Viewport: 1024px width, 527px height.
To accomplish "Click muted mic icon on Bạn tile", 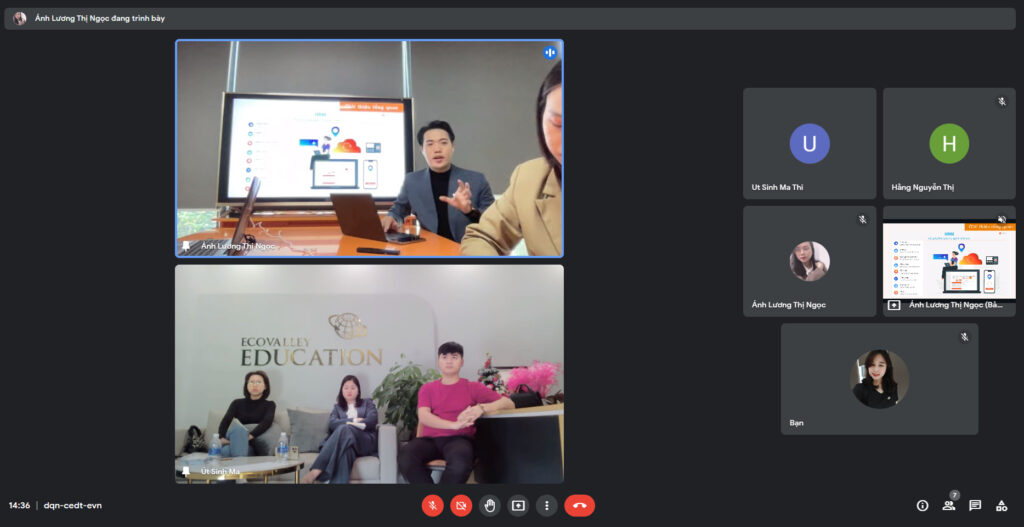I will coord(964,337).
